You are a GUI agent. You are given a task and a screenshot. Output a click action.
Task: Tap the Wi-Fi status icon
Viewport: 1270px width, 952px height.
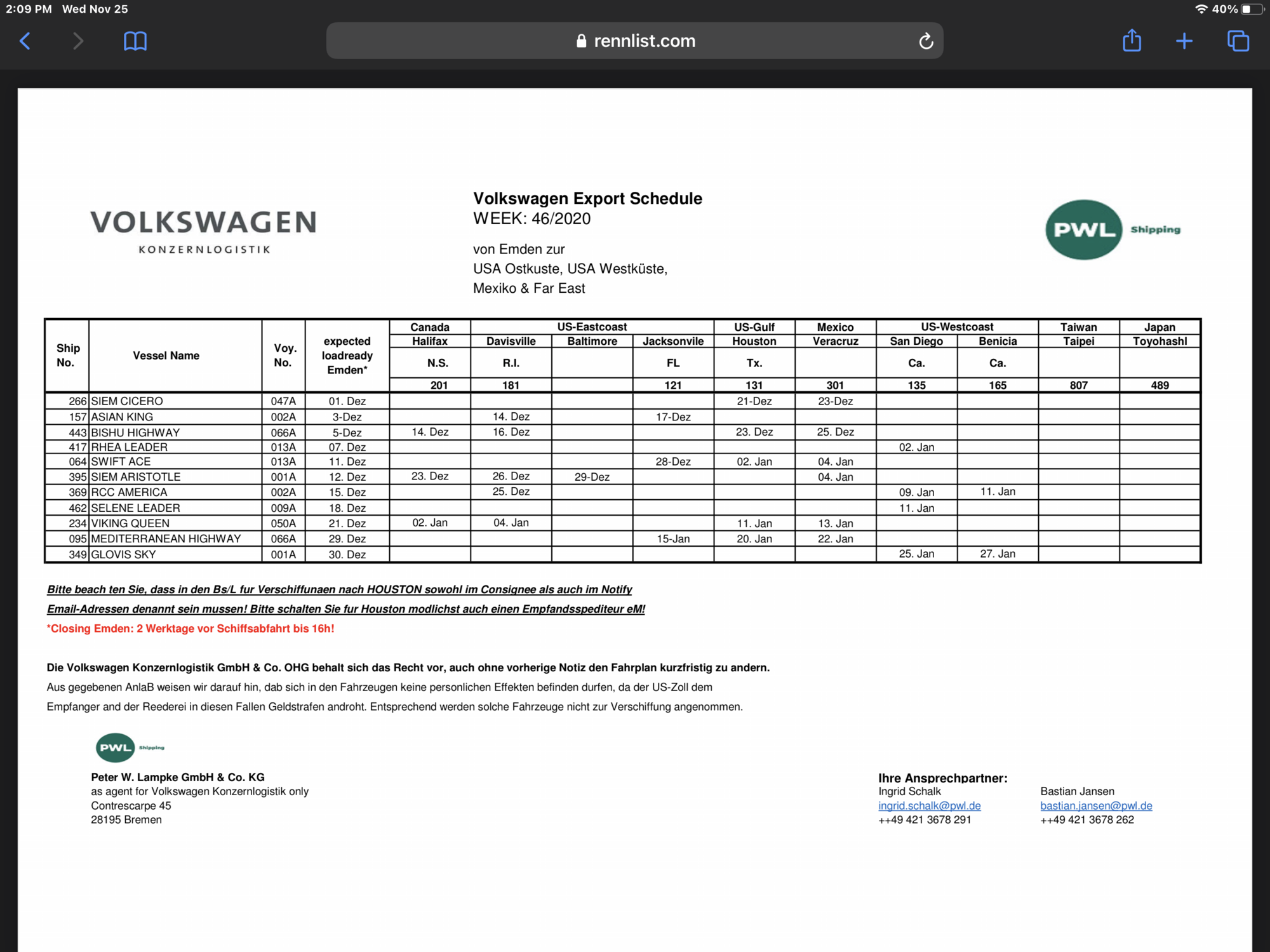[x=1201, y=9]
